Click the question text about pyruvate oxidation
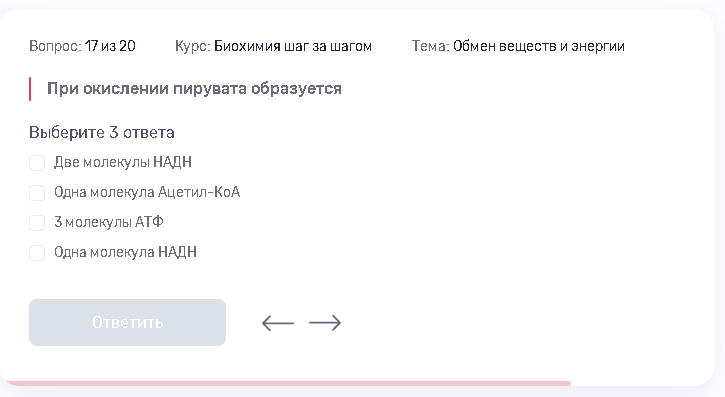725x397 pixels. click(x=194, y=89)
